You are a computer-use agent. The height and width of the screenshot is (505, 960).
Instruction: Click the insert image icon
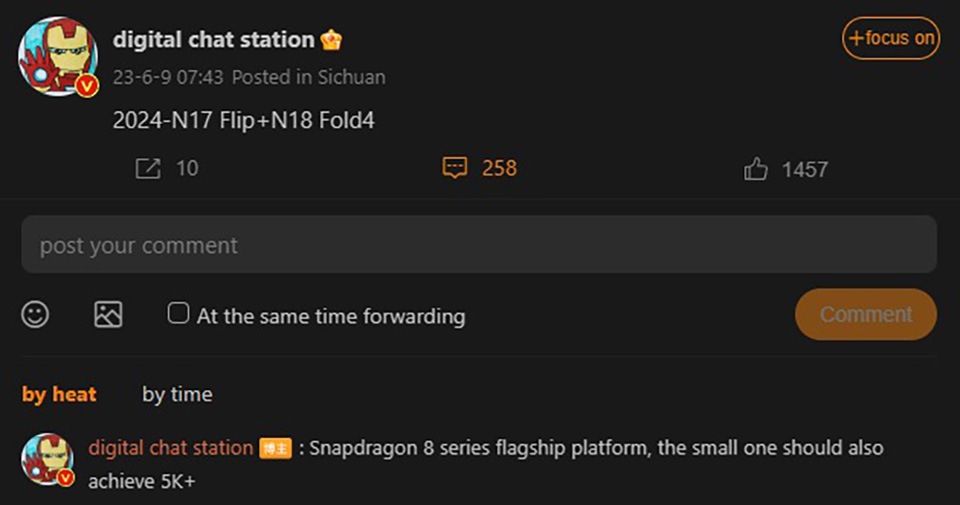[108, 315]
